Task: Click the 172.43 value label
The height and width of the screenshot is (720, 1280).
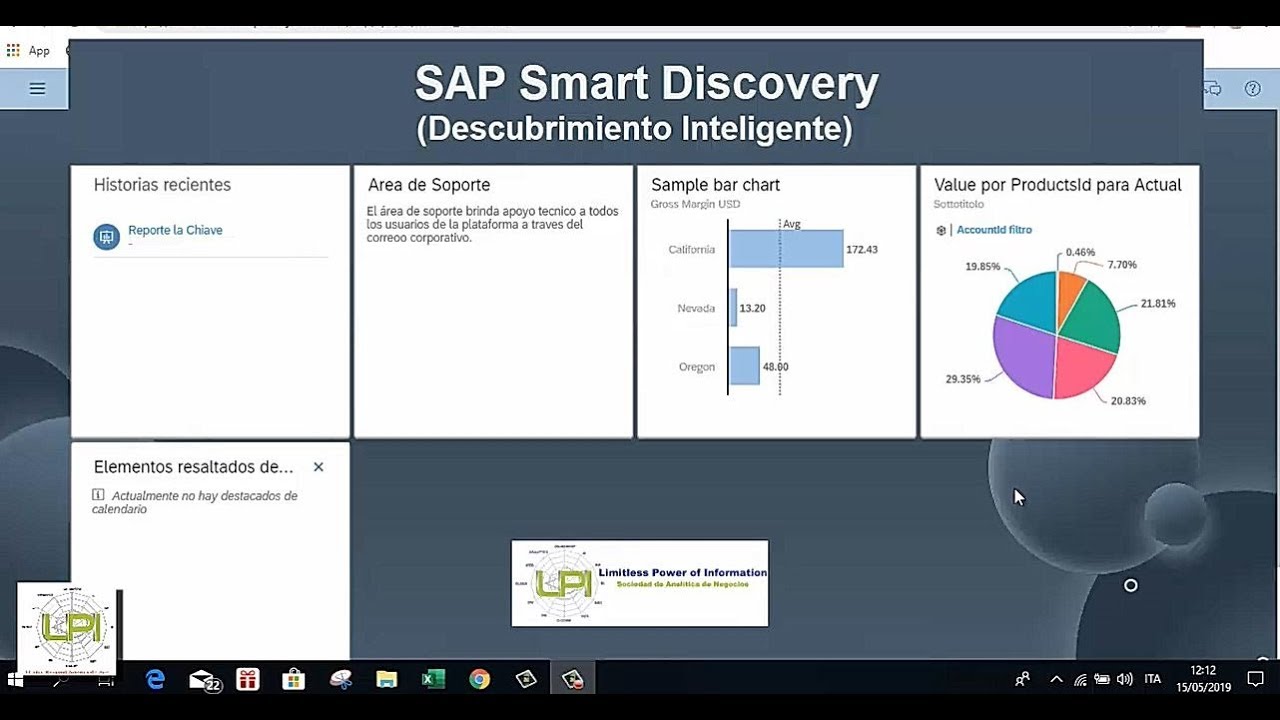Action: pos(862,249)
